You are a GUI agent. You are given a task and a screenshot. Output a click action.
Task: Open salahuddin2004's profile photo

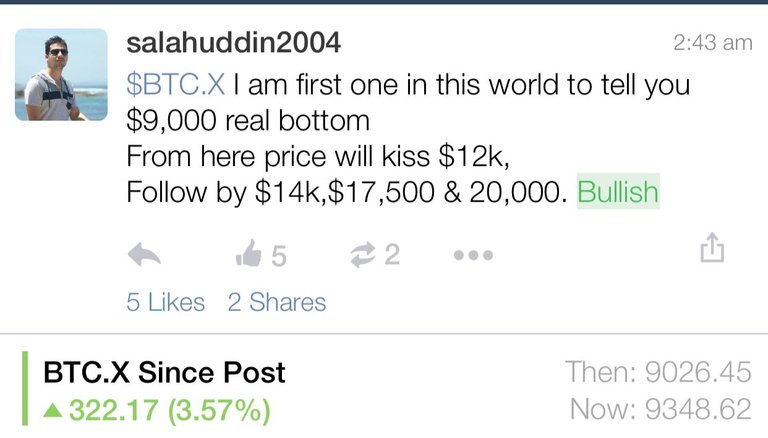pyautogui.click(x=61, y=74)
